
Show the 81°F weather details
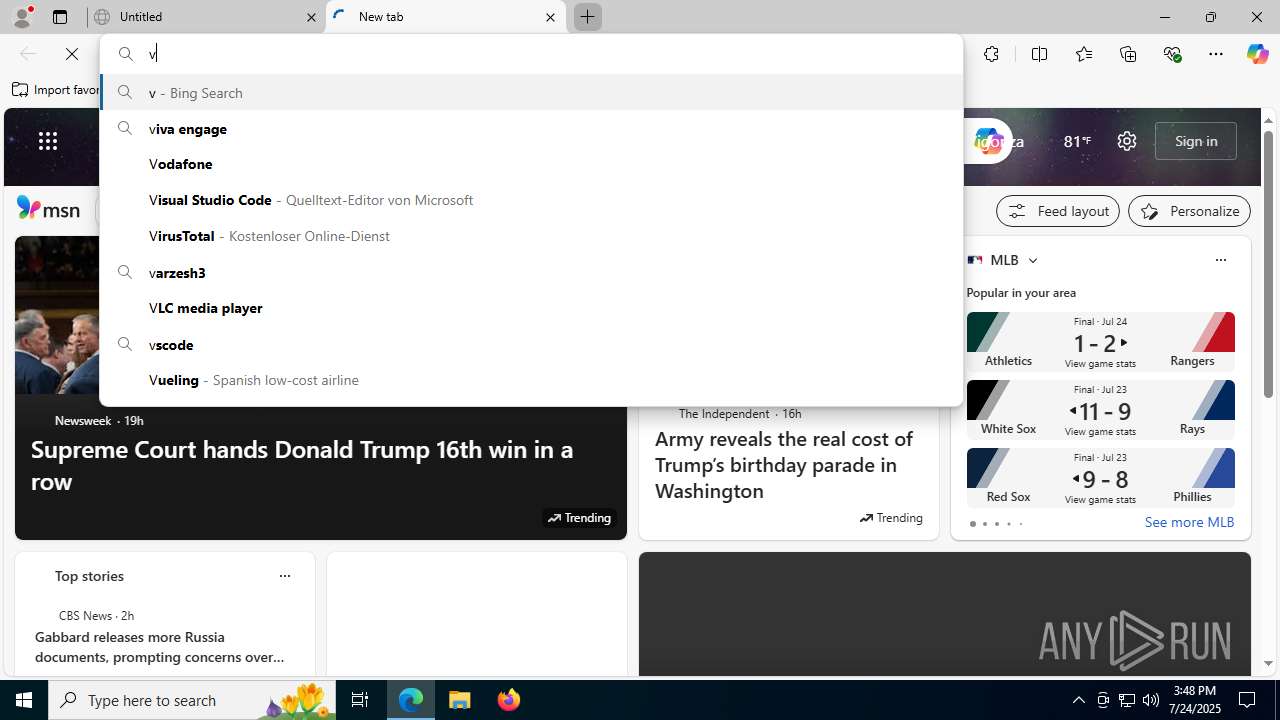[1077, 141]
